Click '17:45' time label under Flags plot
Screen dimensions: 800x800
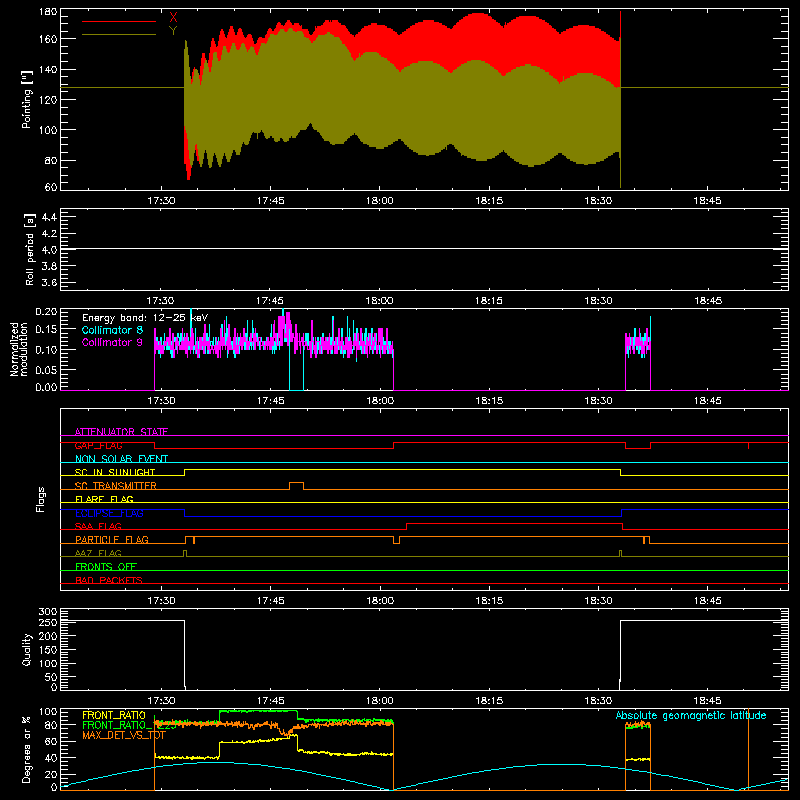pos(270,601)
